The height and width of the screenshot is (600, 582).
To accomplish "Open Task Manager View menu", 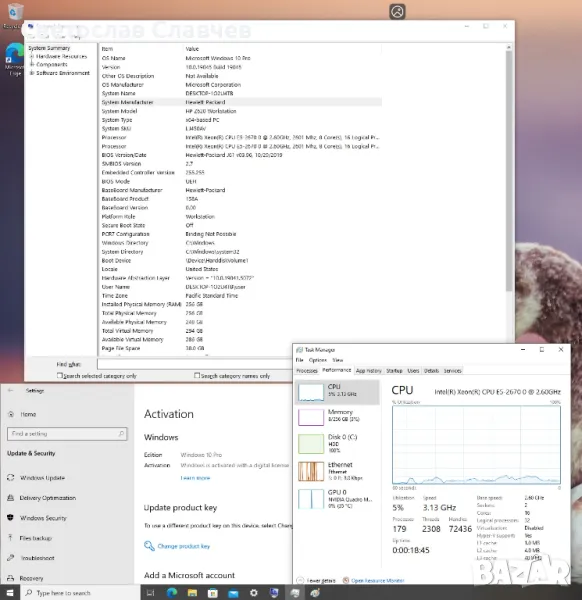I will (x=337, y=360).
